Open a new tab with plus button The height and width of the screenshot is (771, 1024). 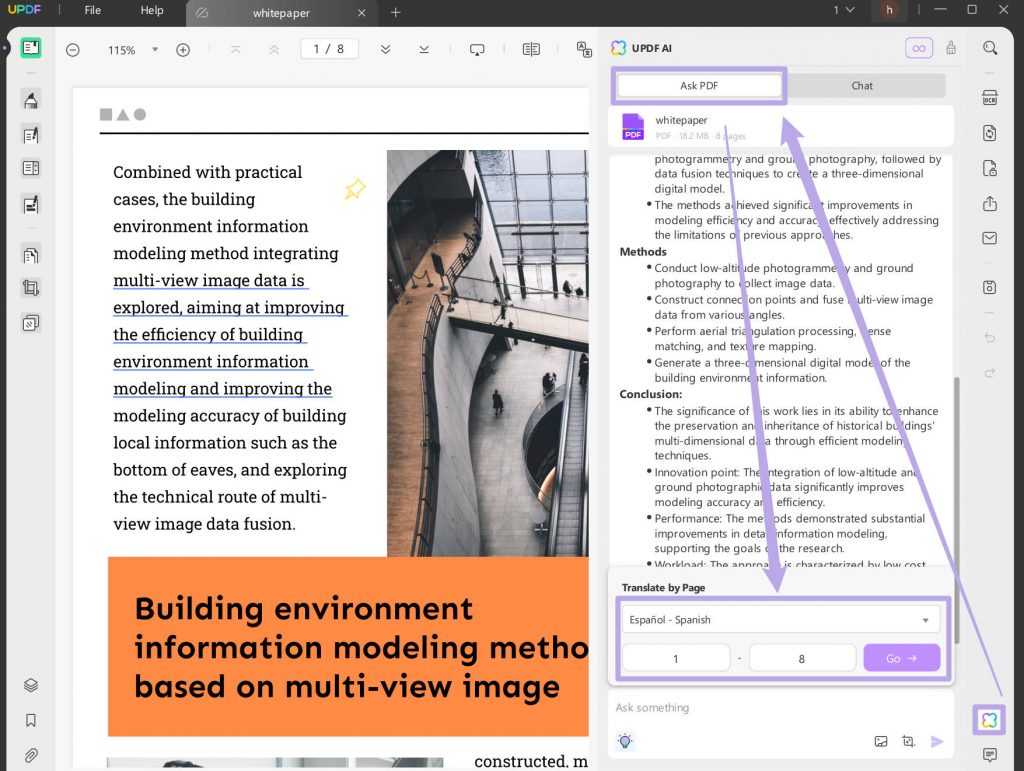(x=396, y=12)
